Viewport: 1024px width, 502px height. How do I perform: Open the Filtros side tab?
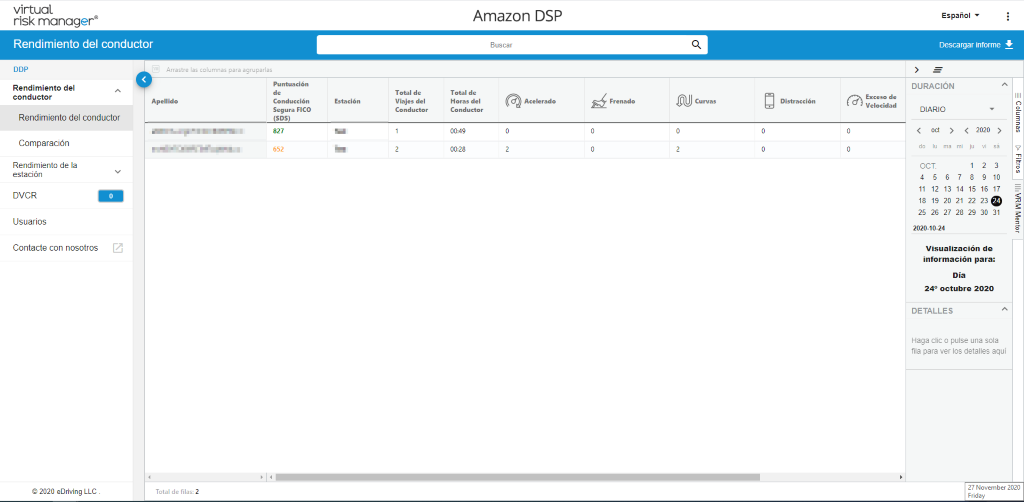pyautogui.click(x=1018, y=158)
